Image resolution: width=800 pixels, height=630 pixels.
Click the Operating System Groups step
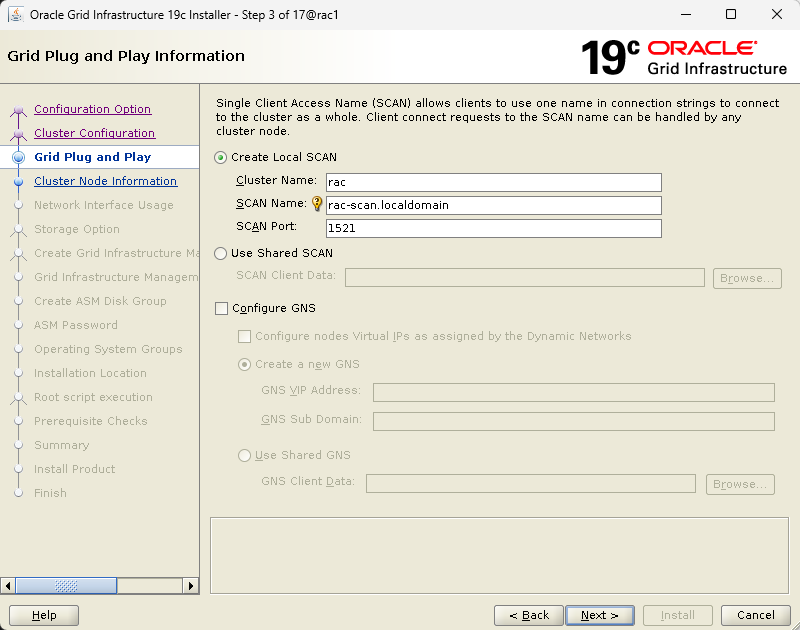tap(108, 349)
